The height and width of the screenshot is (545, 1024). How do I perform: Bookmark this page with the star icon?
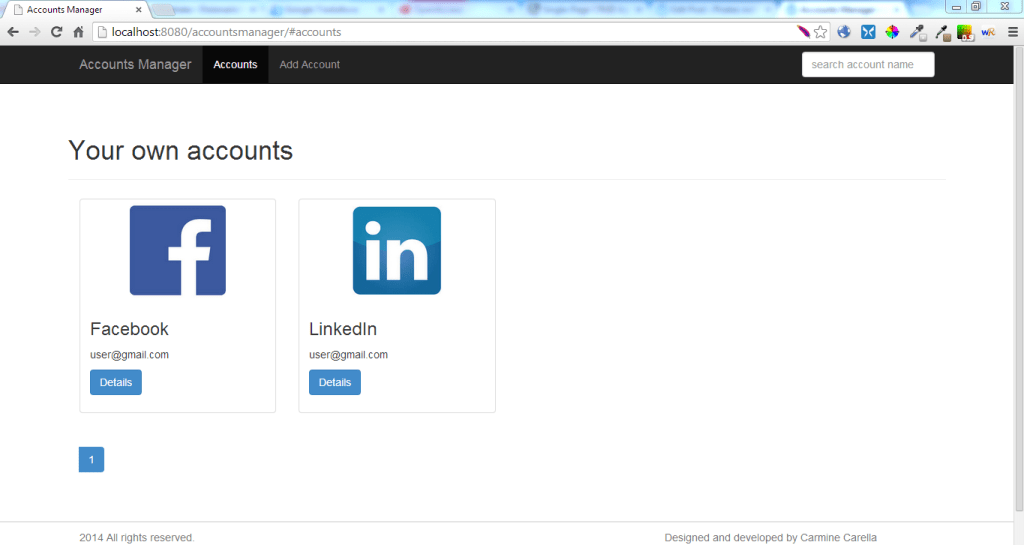[x=820, y=32]
